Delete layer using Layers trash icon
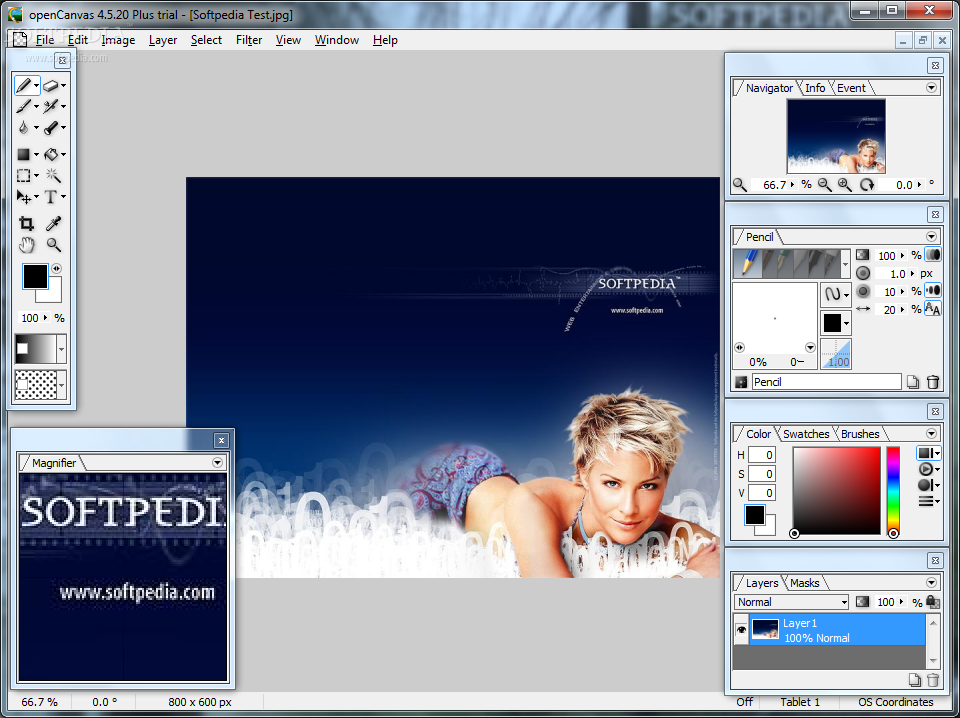 [x=932, y=679]
